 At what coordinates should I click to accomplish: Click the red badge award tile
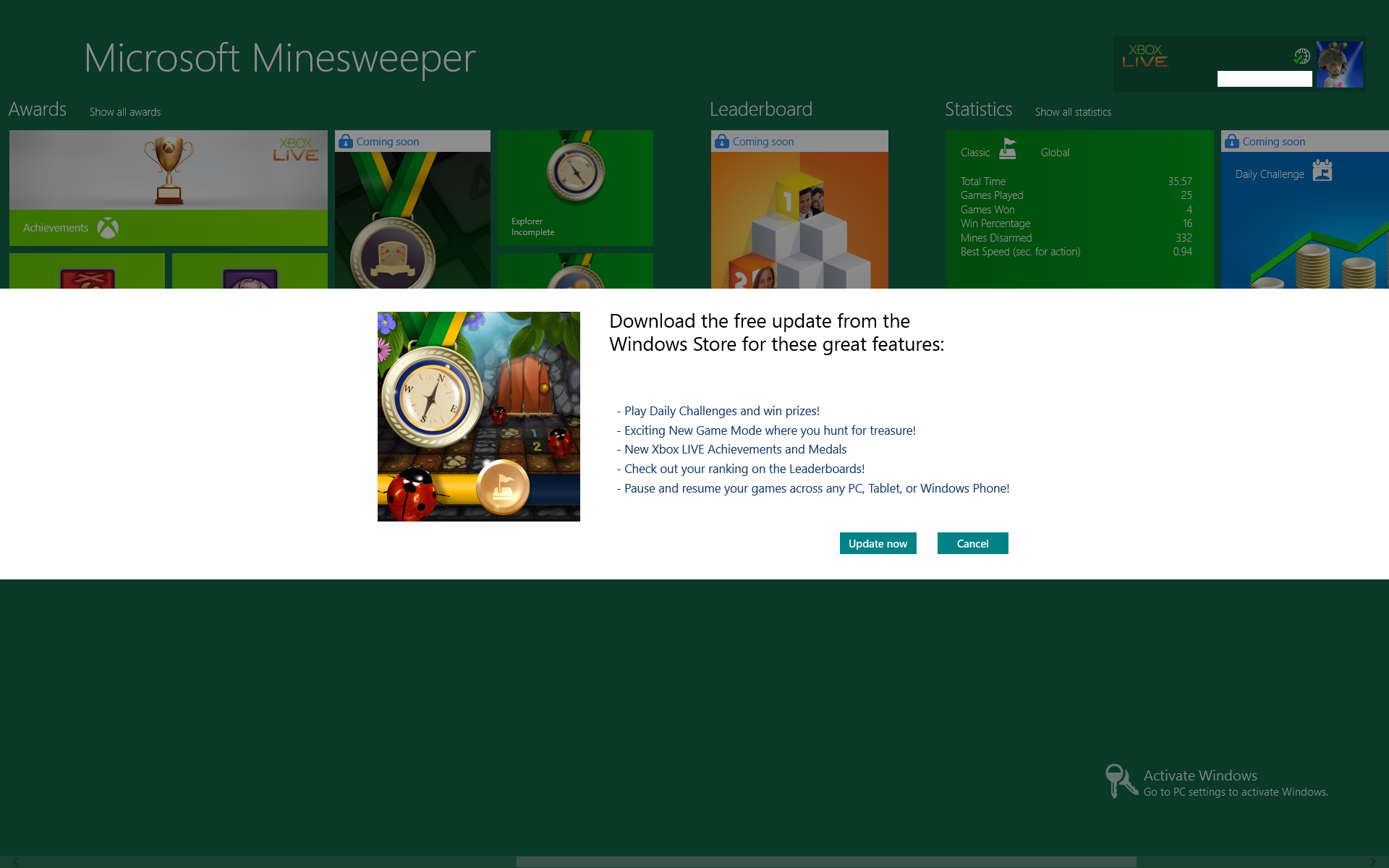click(x=87, y=271)
